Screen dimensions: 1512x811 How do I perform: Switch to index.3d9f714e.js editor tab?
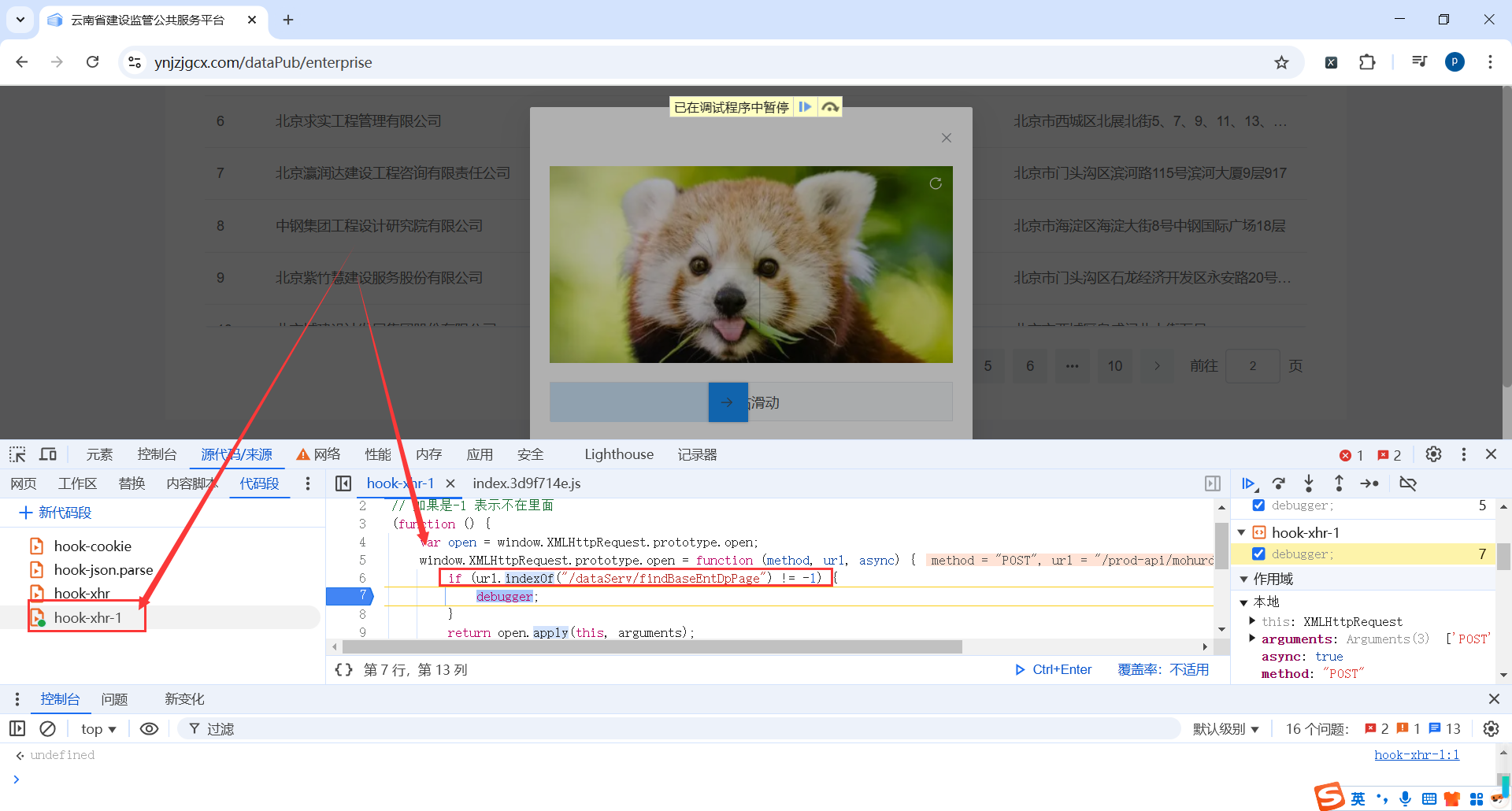[x=527, y=483]
